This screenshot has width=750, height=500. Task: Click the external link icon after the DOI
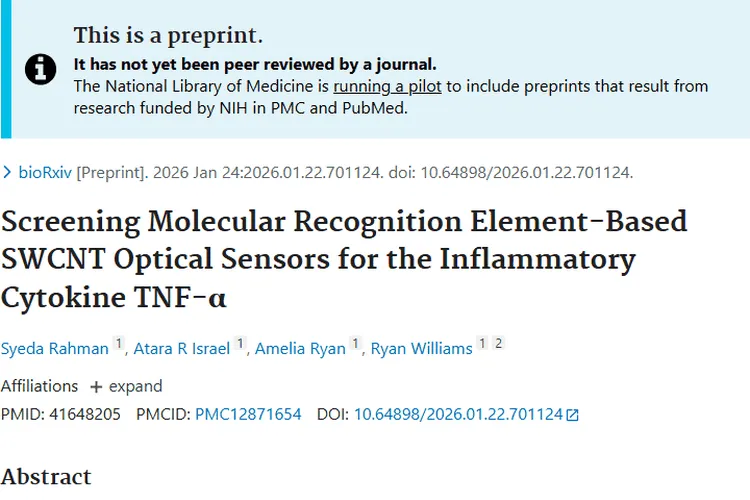coord(572,414)
